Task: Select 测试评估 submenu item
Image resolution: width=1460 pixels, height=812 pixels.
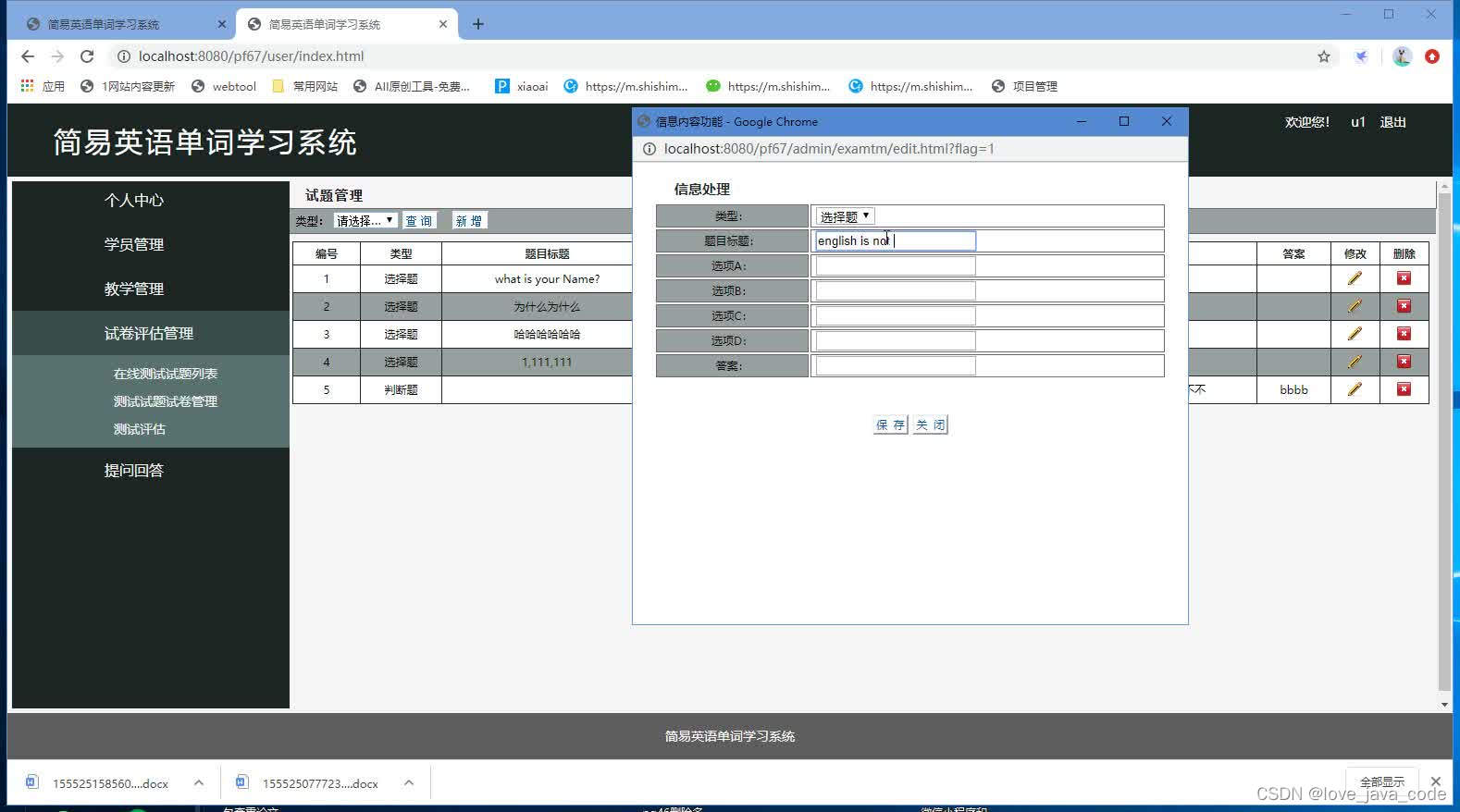Action: [140, 429]
